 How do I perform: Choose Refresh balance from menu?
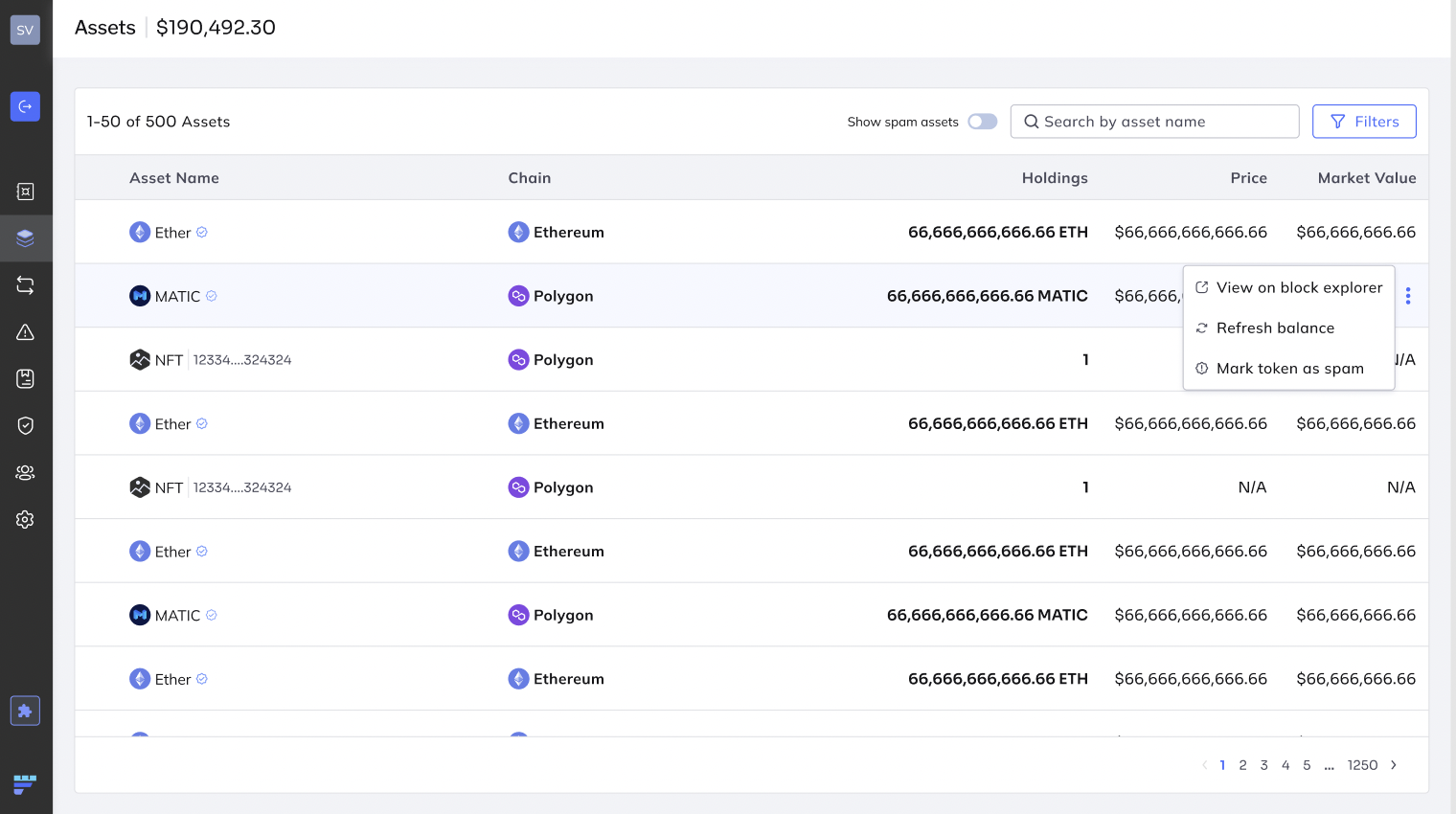click(1289, 328)
